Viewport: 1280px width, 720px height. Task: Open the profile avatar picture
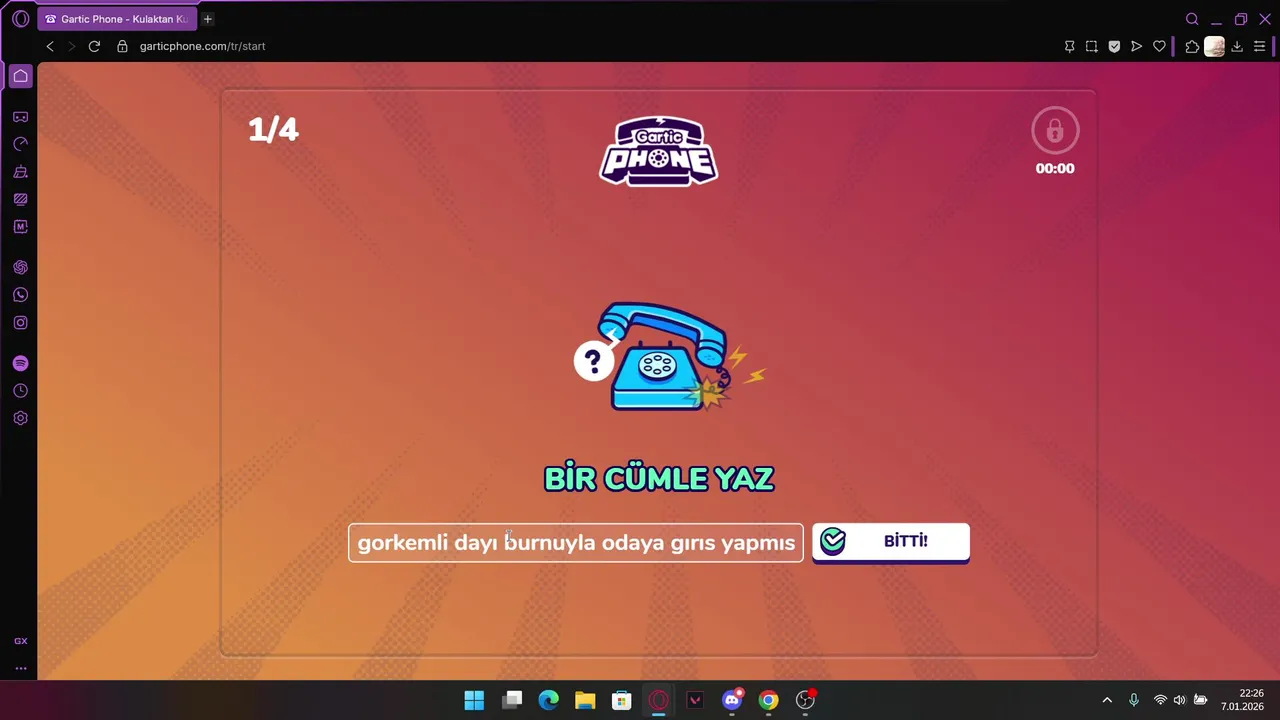(x=1214, y=46)
